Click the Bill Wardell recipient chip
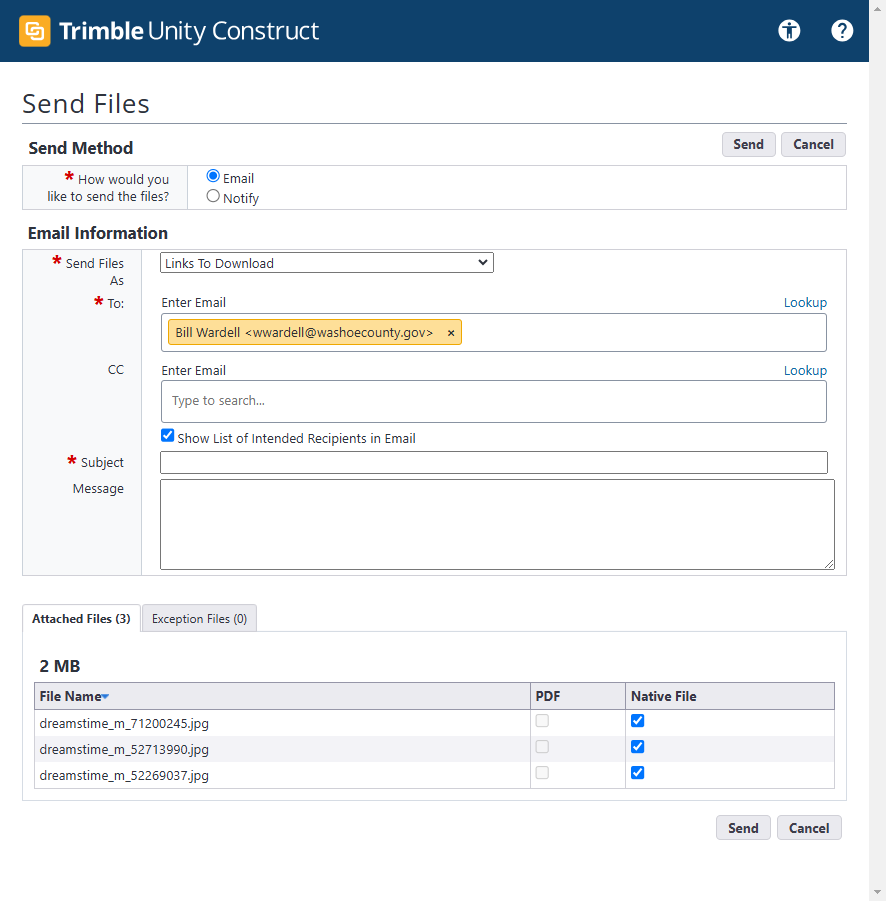This screenshot has height=901, width=886. coord(315,332)
